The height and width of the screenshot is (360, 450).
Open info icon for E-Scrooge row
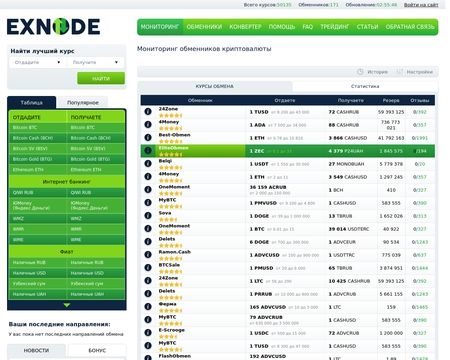[148, 333]
